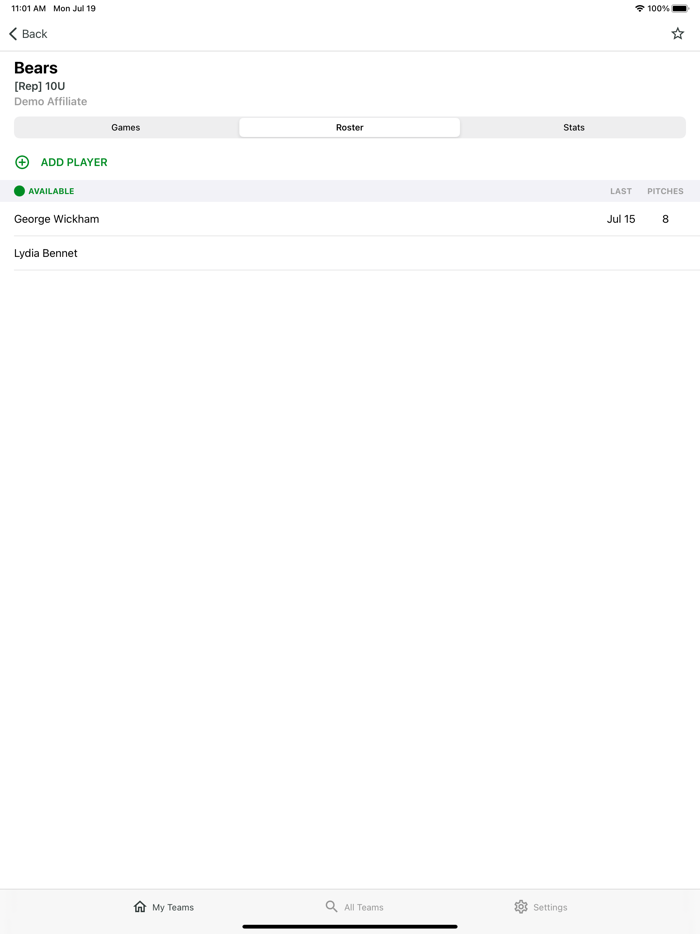Click the green Available status dot
The image size is (700, 934).
(x=20, y=191)
